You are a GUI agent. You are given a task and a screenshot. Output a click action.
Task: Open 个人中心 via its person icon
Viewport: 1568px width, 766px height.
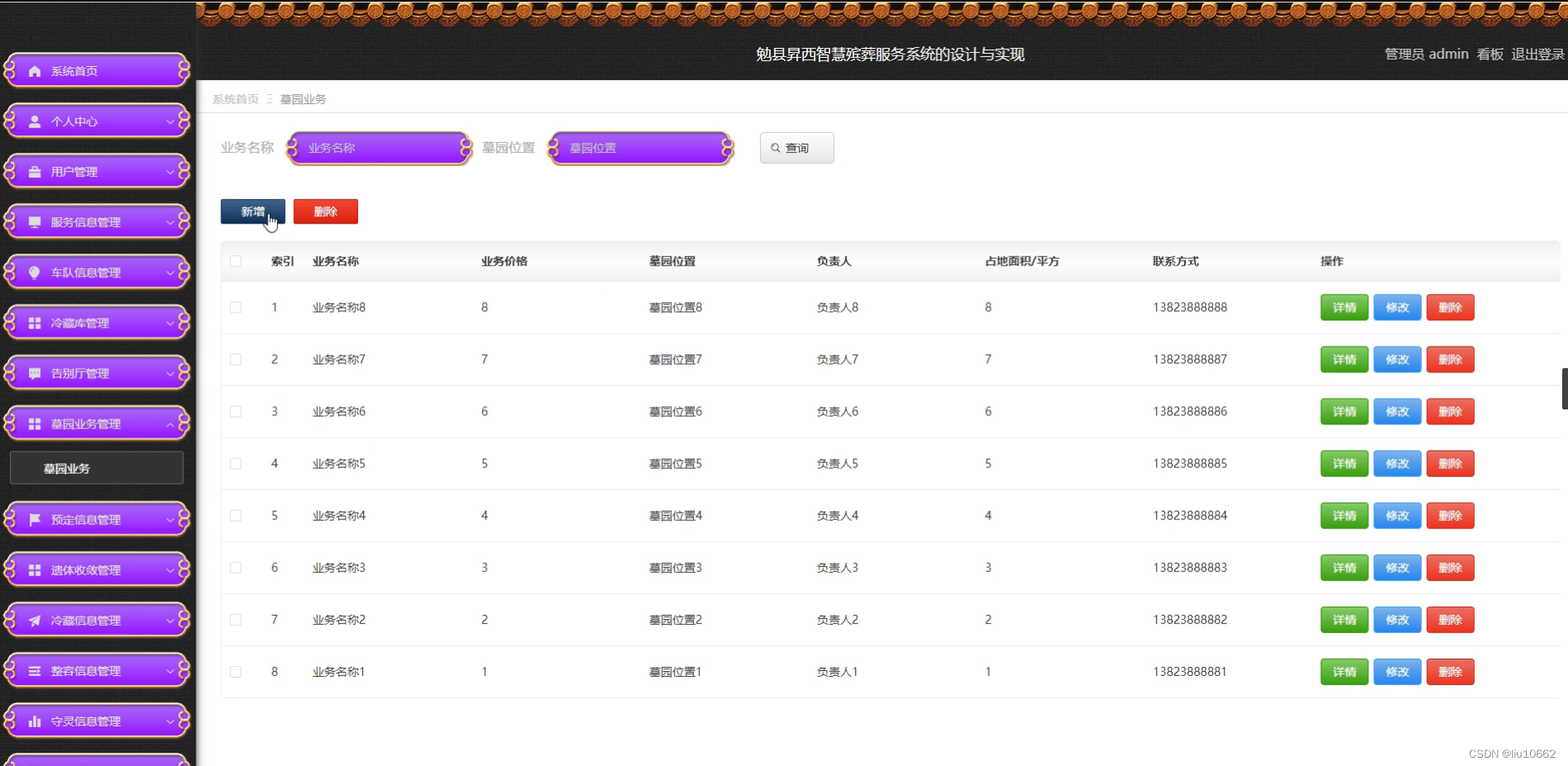[34, 121]
